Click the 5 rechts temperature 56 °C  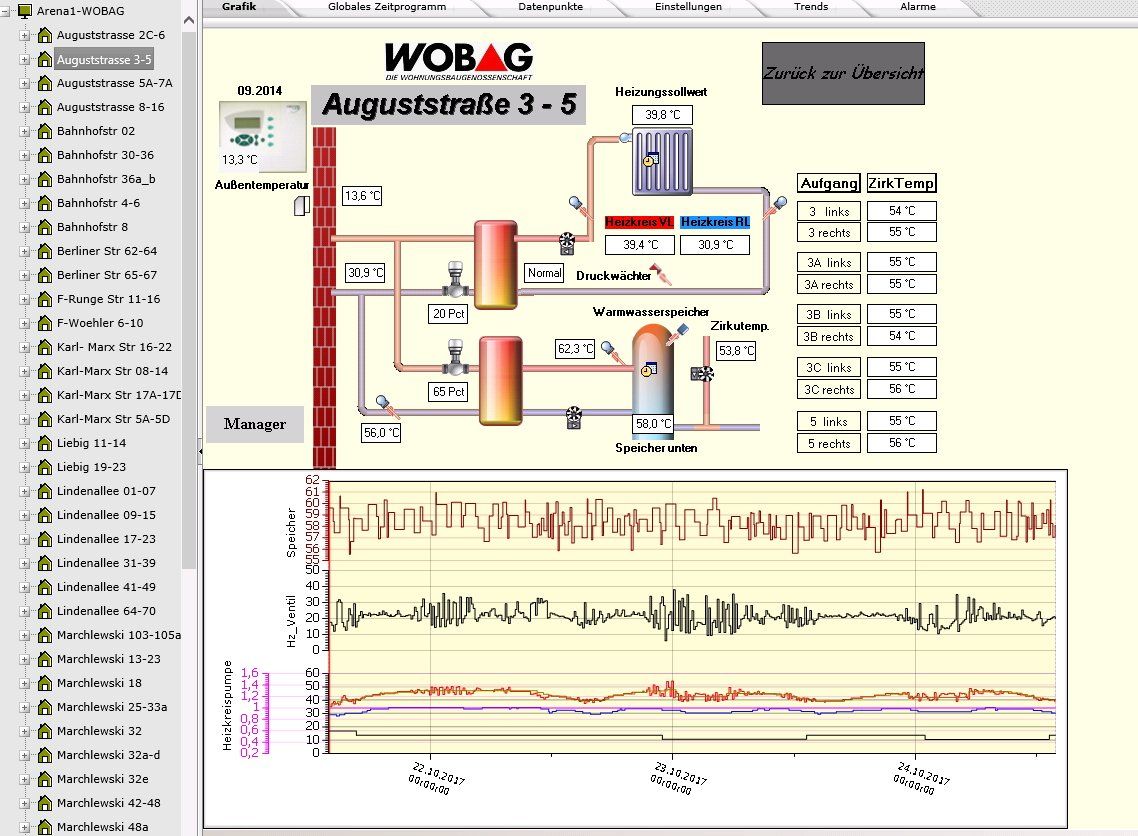[x=902, y=443]
